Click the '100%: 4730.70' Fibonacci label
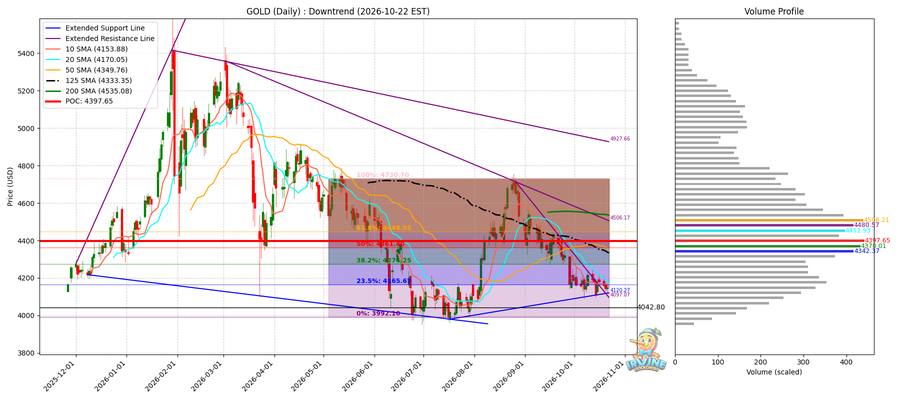 (x=383, y=175)
